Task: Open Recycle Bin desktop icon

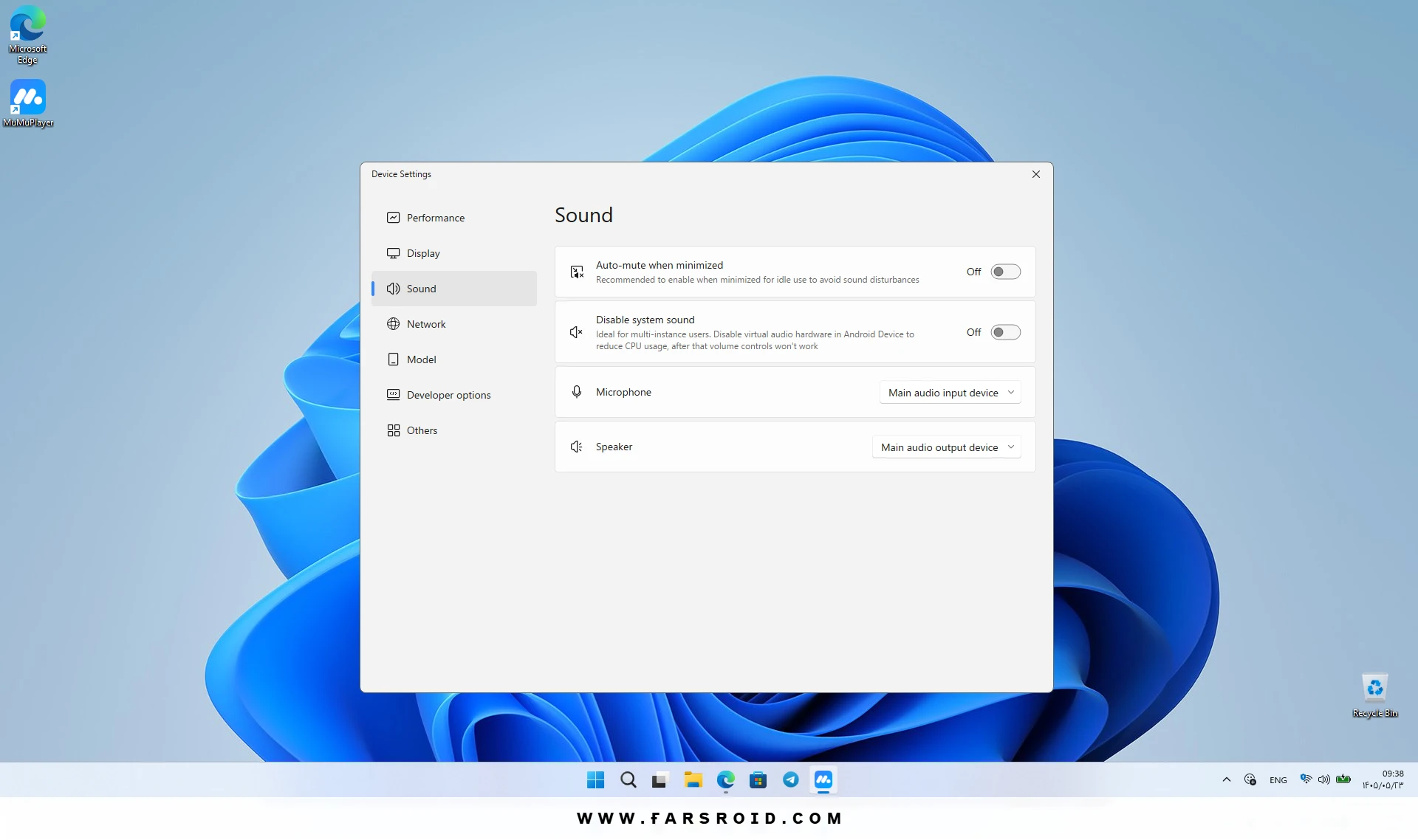Action: point(1374,695)
